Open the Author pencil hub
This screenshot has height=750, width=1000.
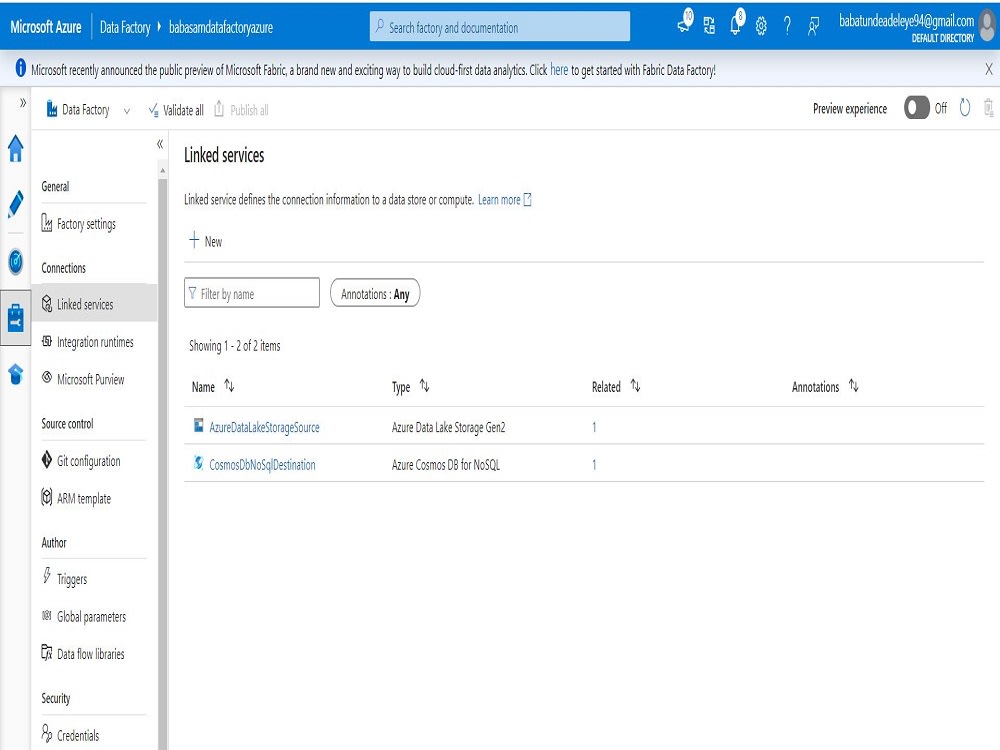point(15,204)
